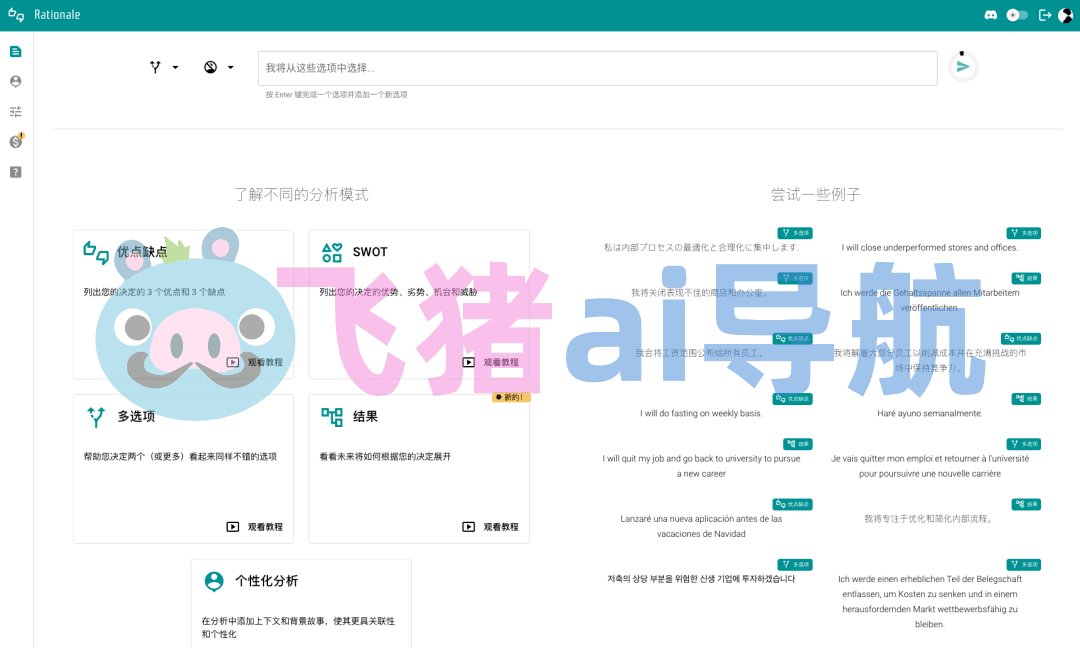Screen dimensions: 1080x648
Task: Select the example 'I will close underperformed stores and offices.'
Action: [929, 247]
